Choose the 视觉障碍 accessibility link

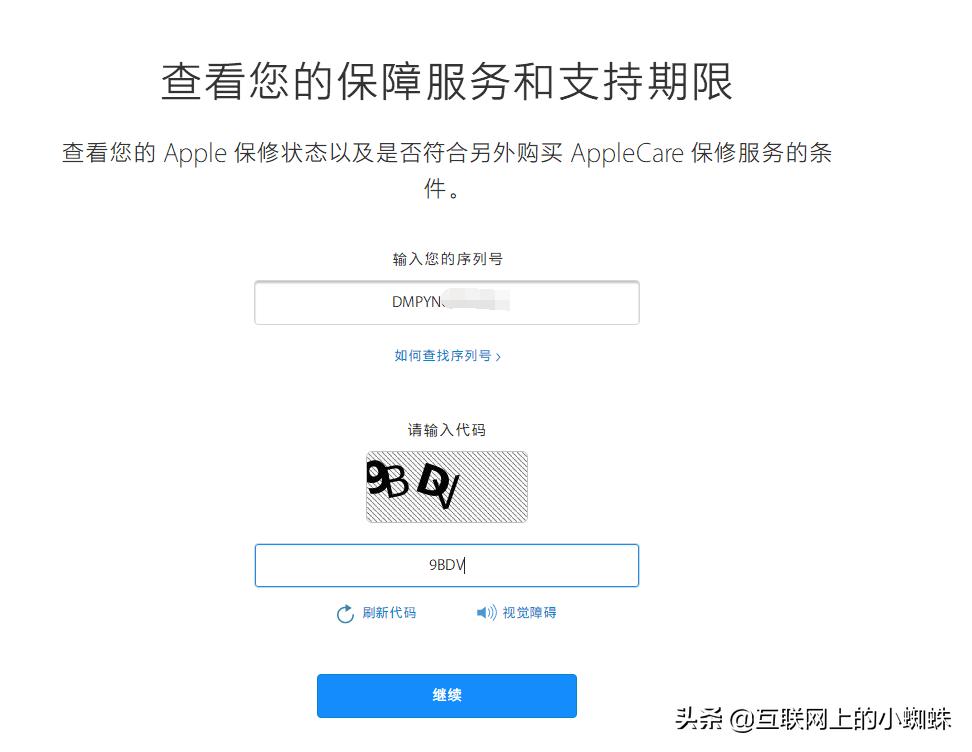click(x=529, y=613)
